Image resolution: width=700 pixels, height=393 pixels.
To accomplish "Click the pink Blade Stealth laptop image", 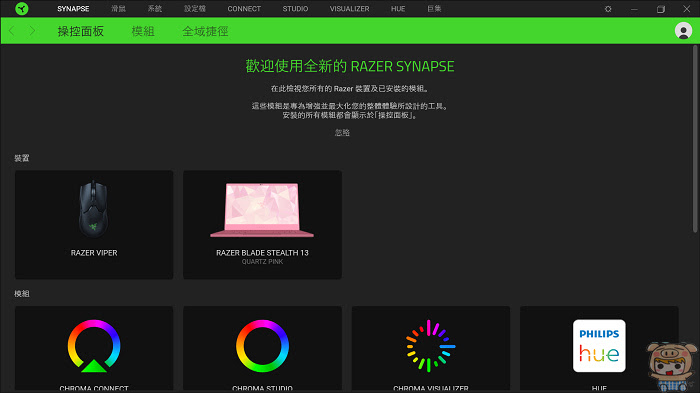I will click(262, 210).
